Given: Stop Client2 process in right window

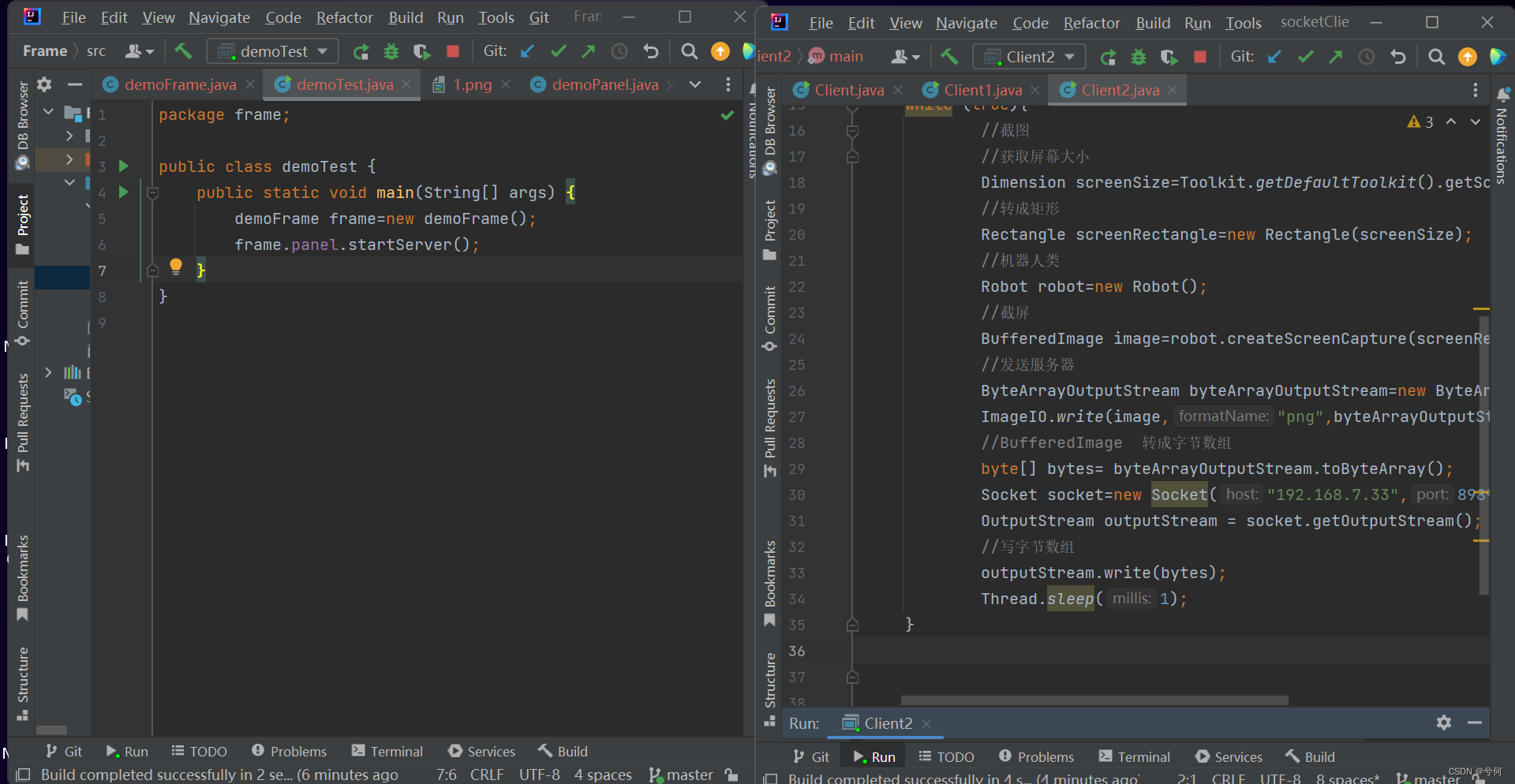Looking at the screenshot, I should [1200, 57].
